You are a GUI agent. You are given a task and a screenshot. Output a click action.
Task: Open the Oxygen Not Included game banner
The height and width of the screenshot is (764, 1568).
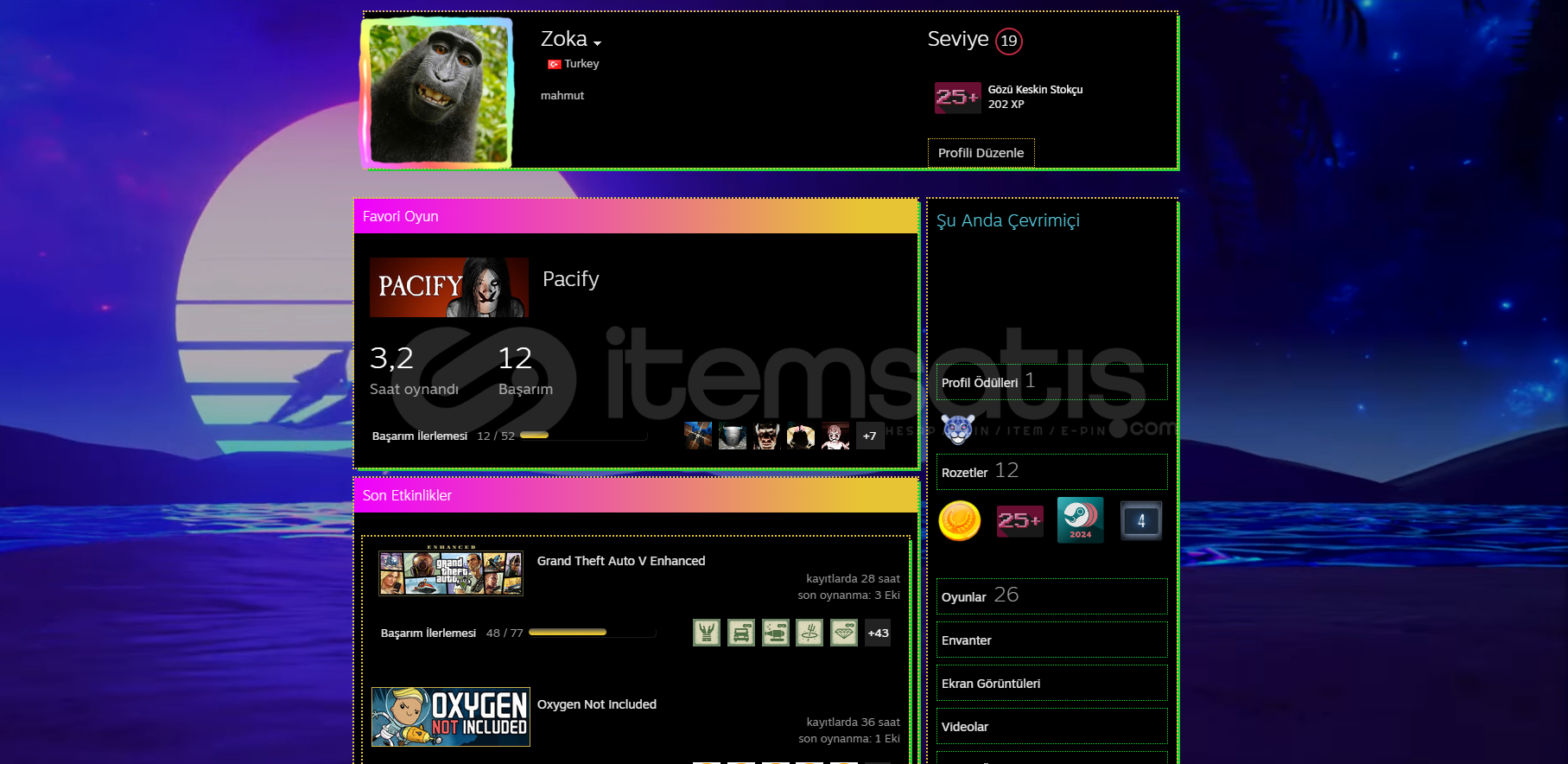[x=450, y=717]
